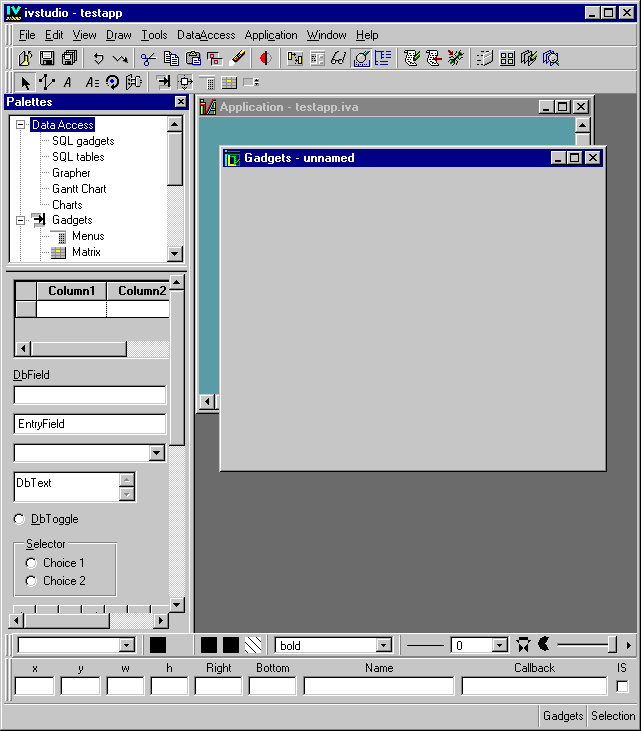
Task: Click the Save icon in the toolbar
Action: (47, 59)
